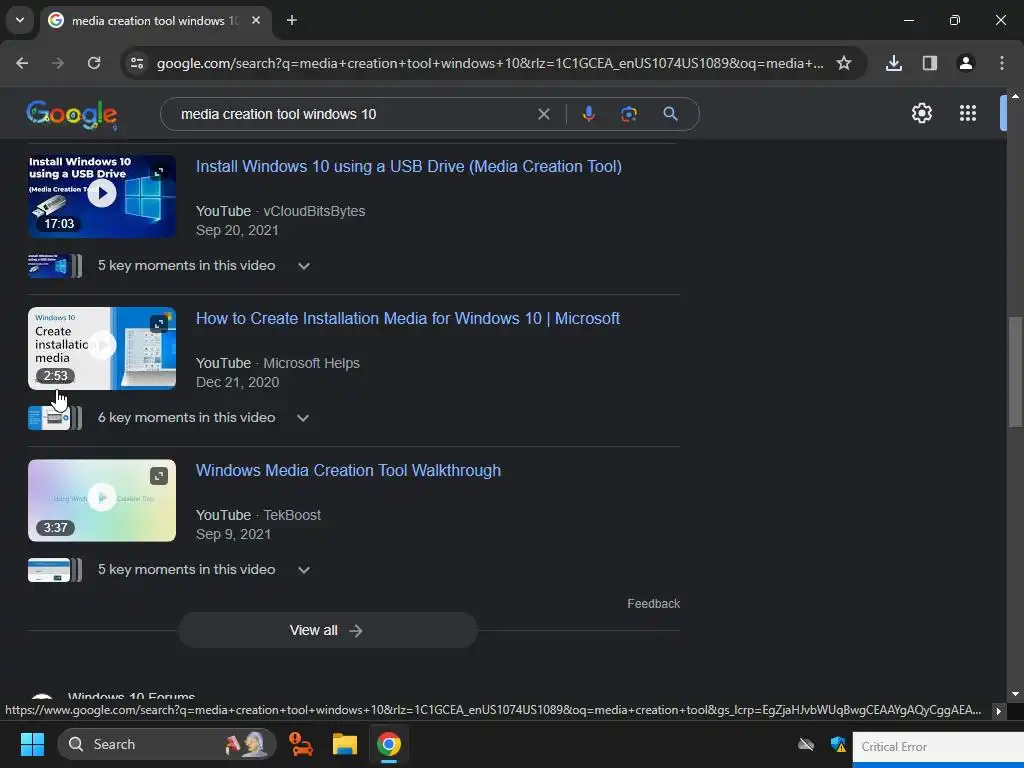Open the Chrome profile icon

tap(965, 63)
